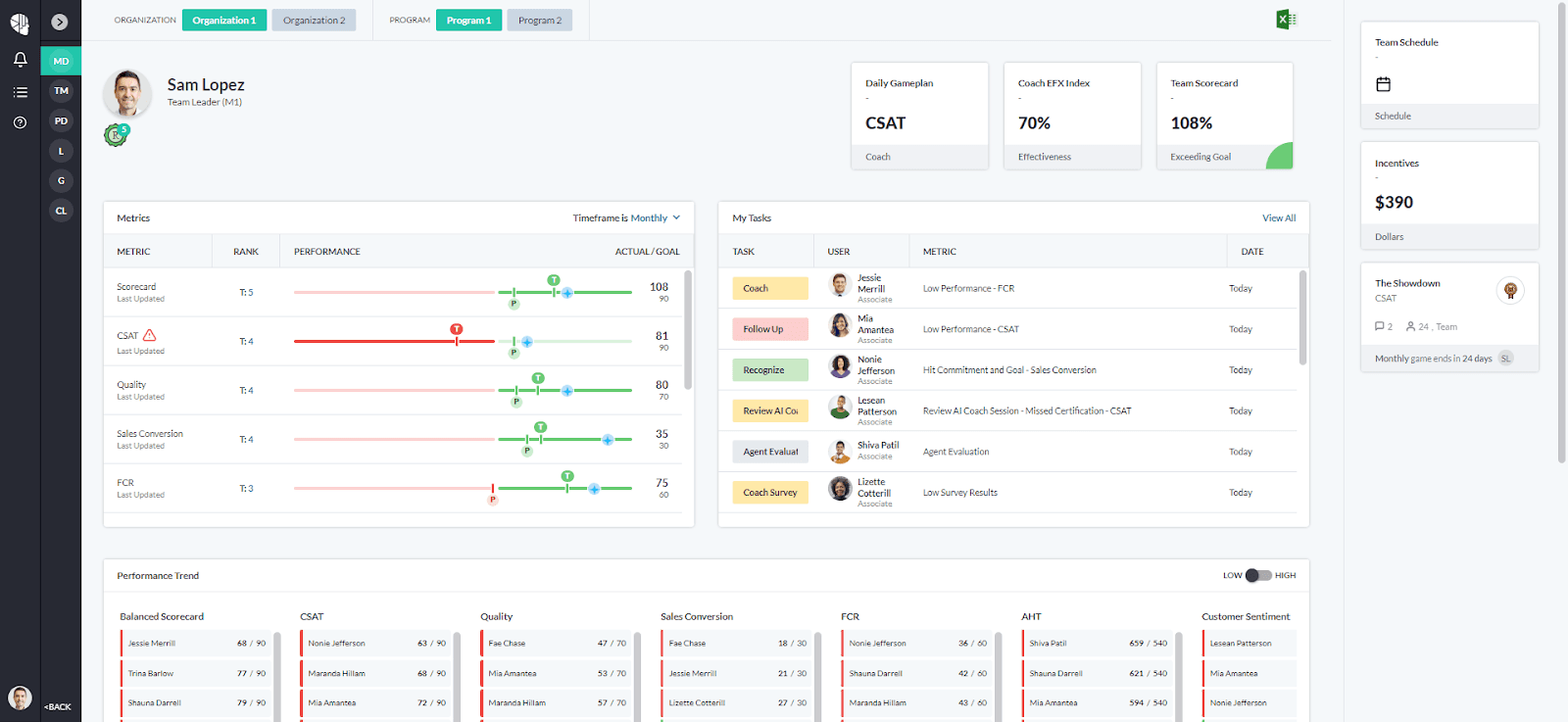Open the Team Schedule calendar icon
The width and height of the screenshot is (1568, 722).
(1383, 84)
